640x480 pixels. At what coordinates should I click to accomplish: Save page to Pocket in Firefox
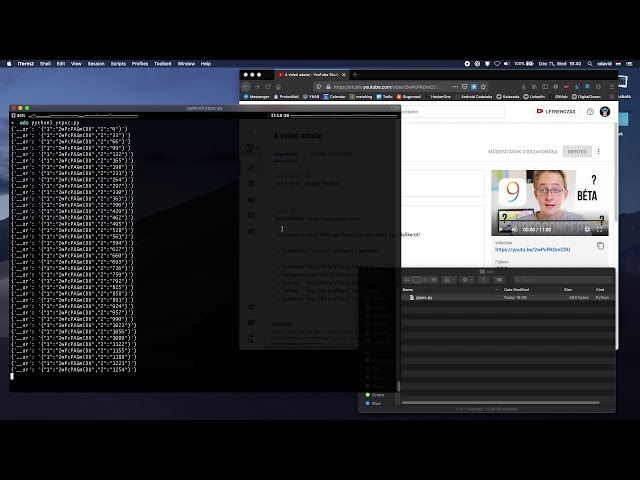pyautogui.click(x=464, y=87)
